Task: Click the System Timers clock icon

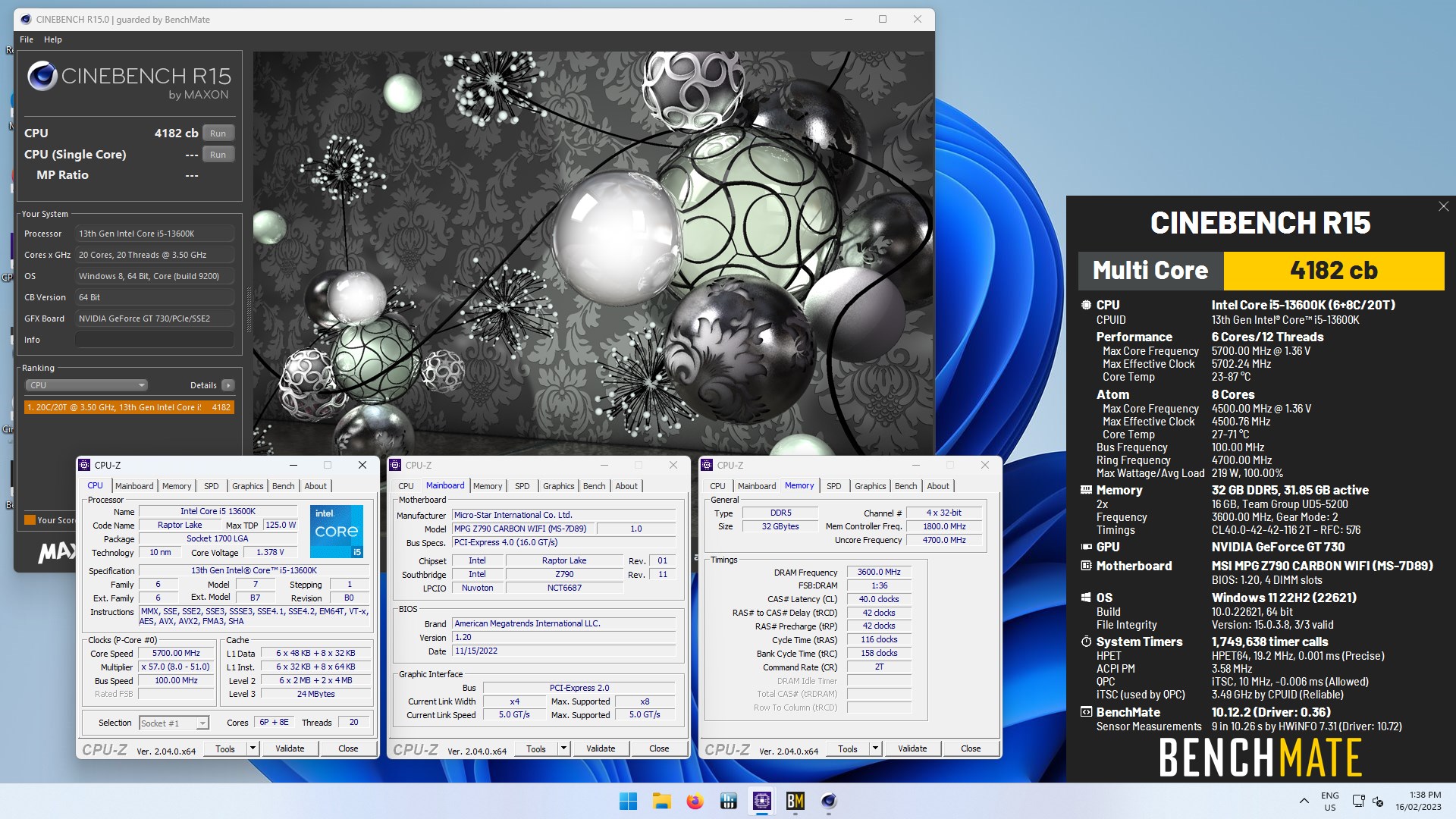Action: pos(1086,642)
